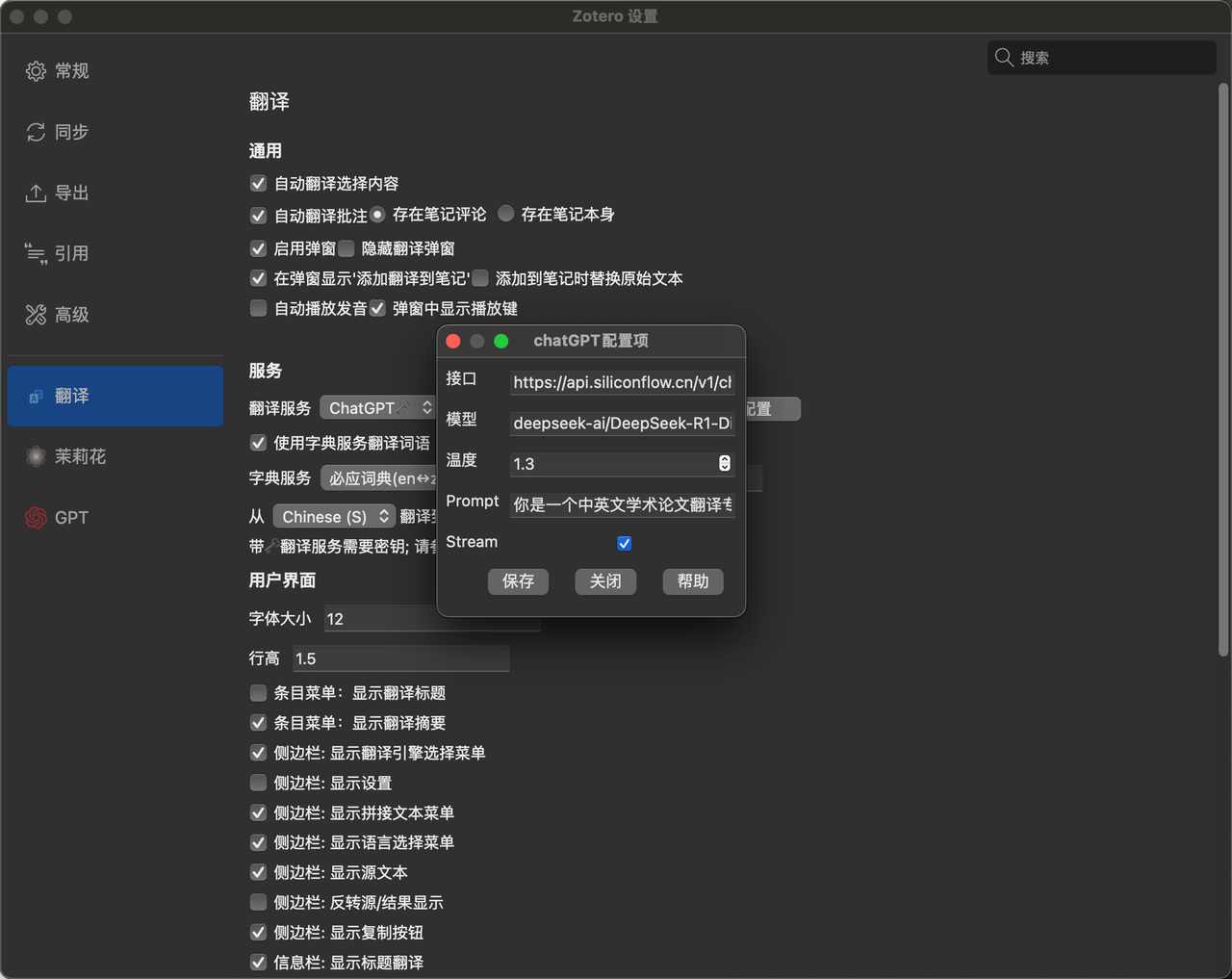Enable 侧边栏: 显示设置 checkbox
The width and height of the screenshot is (1232, 979).
258,783
